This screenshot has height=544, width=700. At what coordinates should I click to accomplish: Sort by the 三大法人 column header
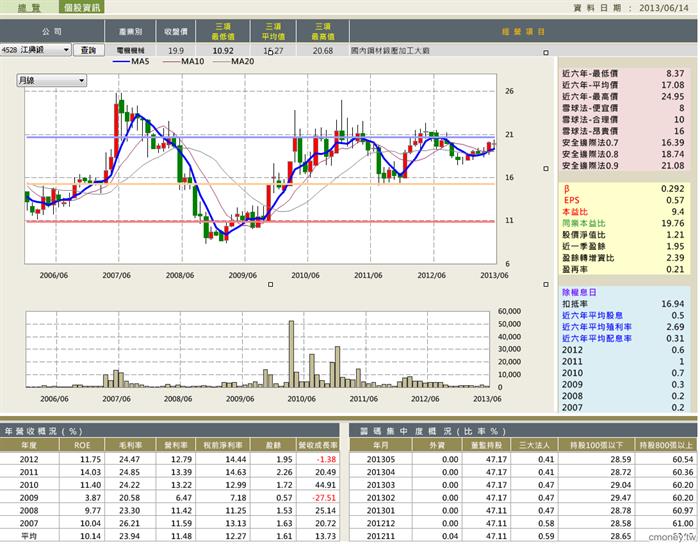click(534, 445)
